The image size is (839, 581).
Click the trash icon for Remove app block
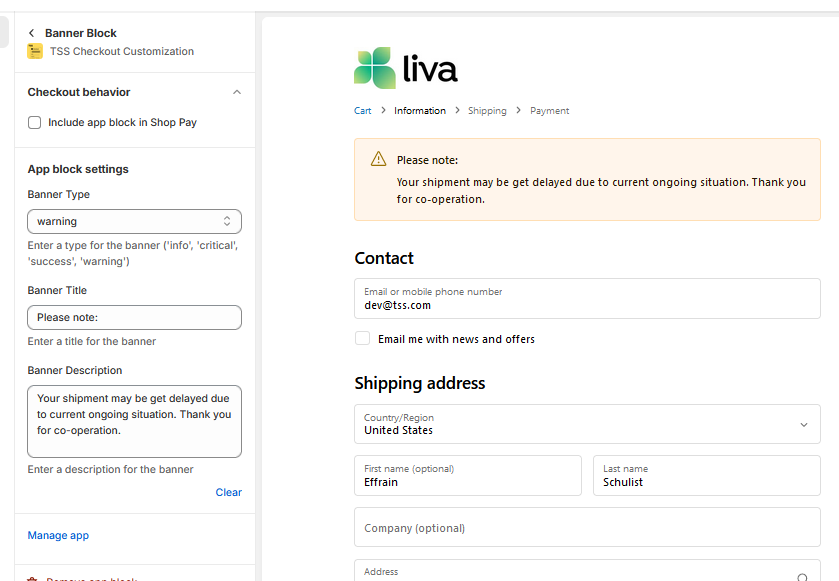coord(32,579)
